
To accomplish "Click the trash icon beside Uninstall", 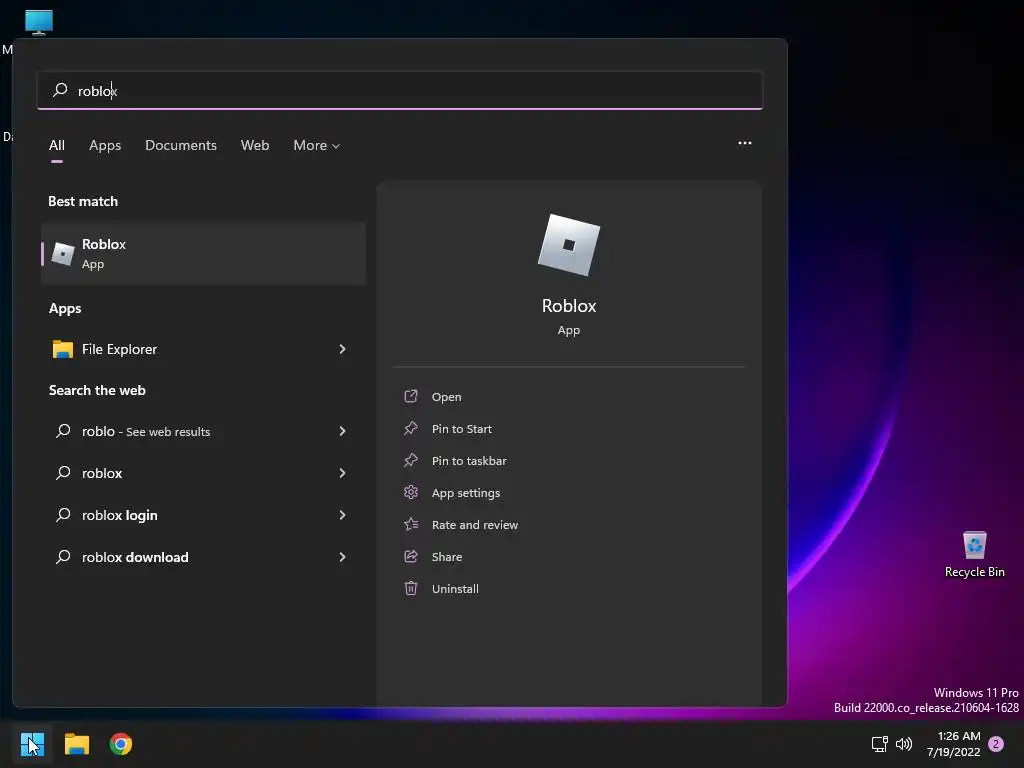I will click(411, 588).
